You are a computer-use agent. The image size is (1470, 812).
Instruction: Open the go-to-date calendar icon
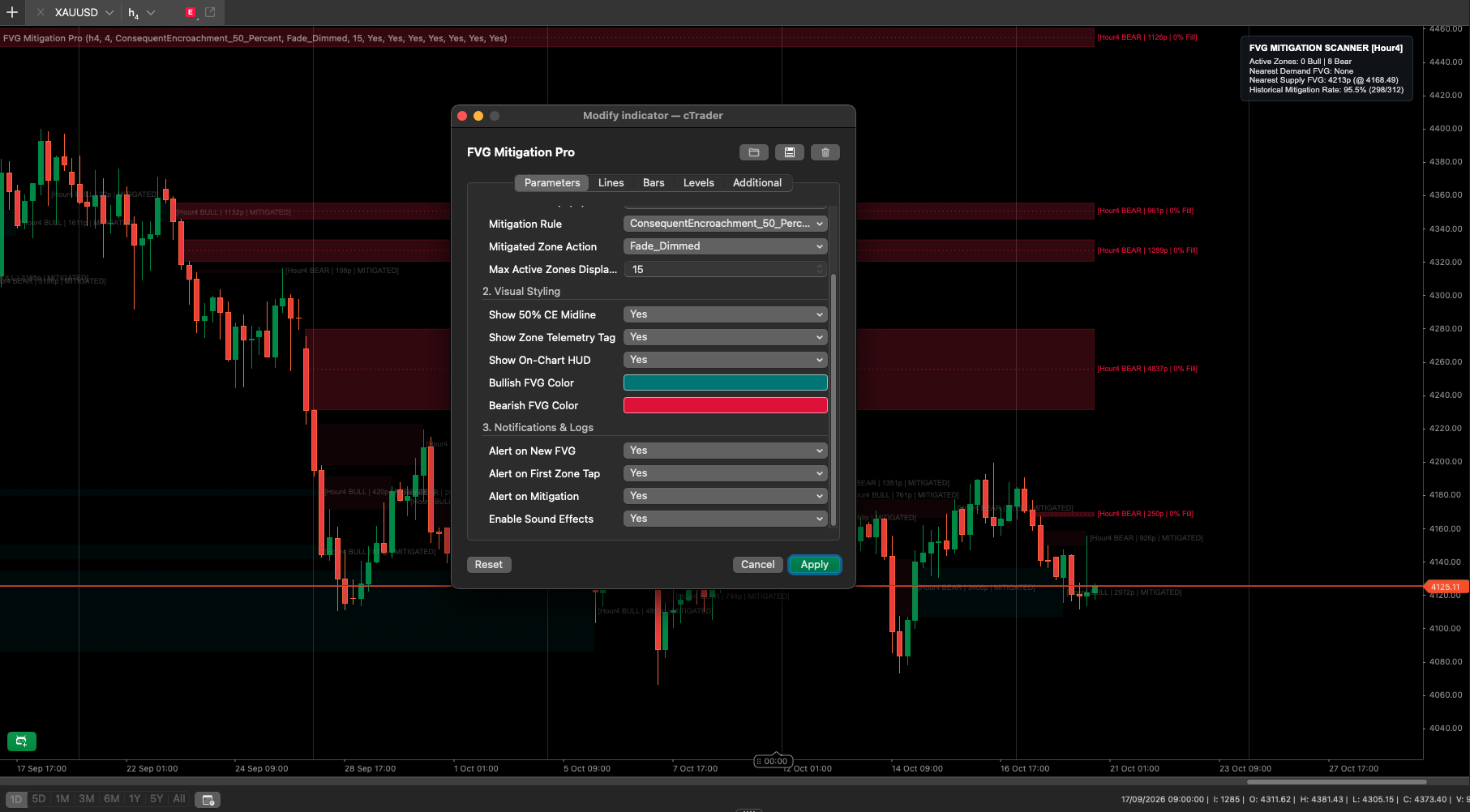[x=208, y=800]
